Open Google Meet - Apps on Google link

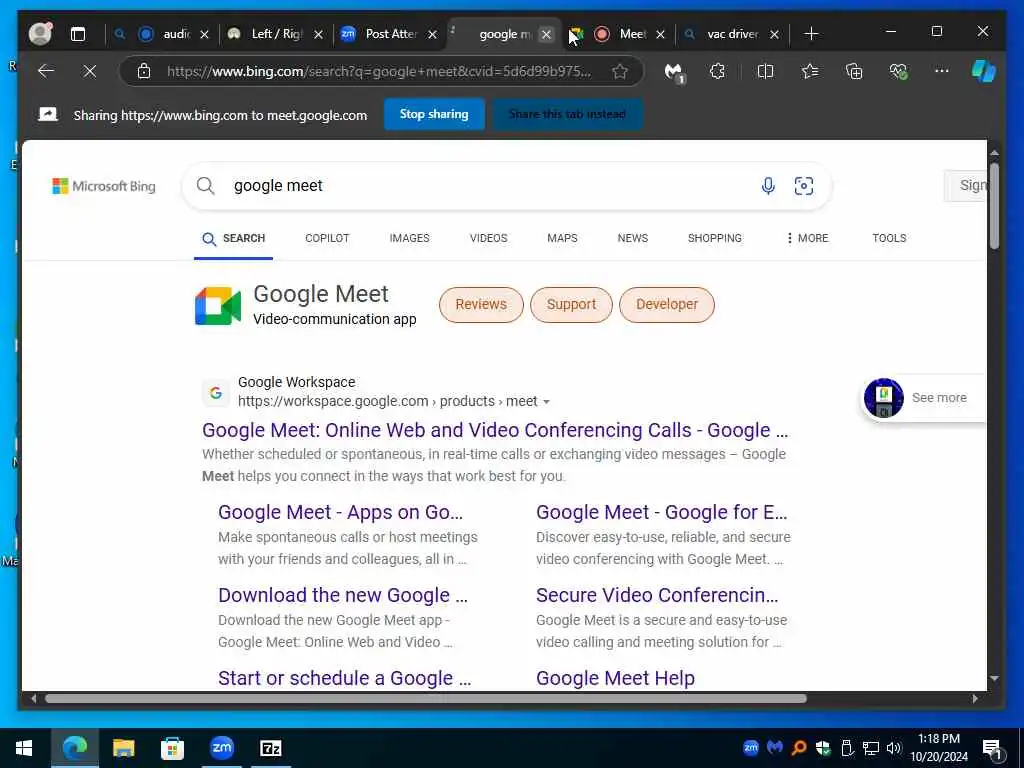(340, 512)
